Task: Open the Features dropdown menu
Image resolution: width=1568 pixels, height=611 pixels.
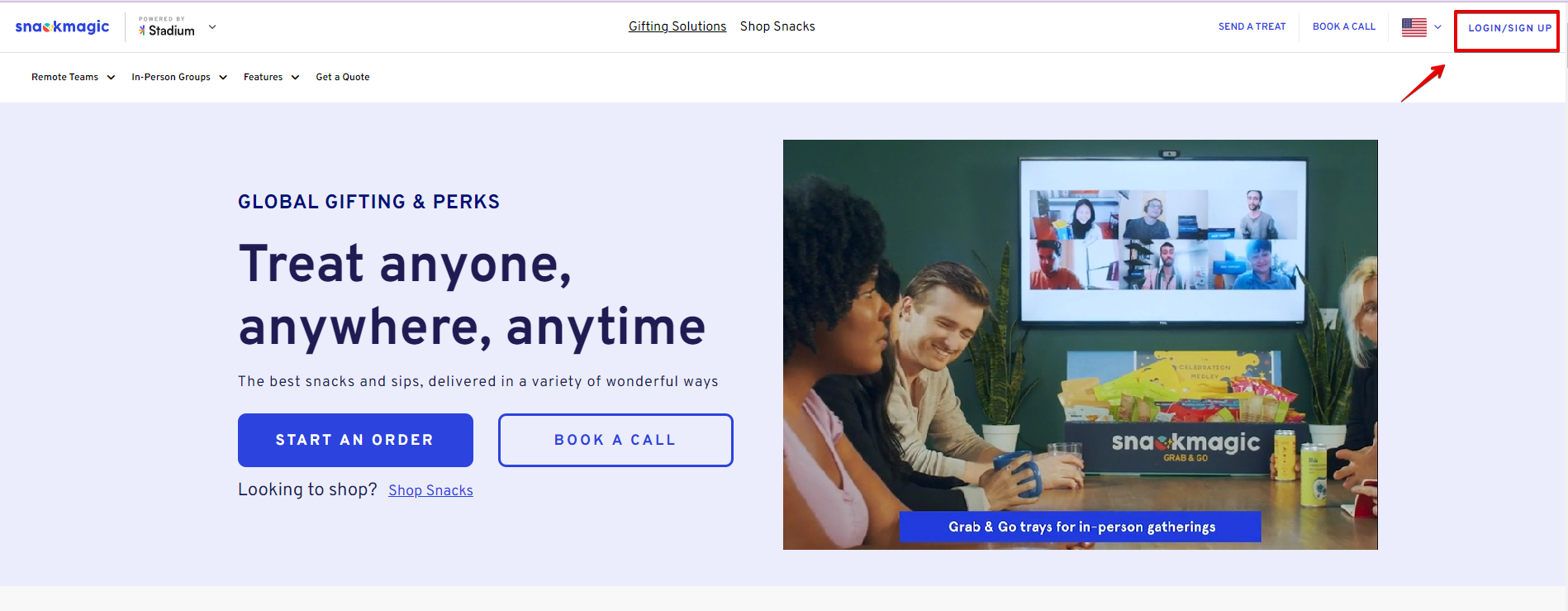Action: [271, 77]
